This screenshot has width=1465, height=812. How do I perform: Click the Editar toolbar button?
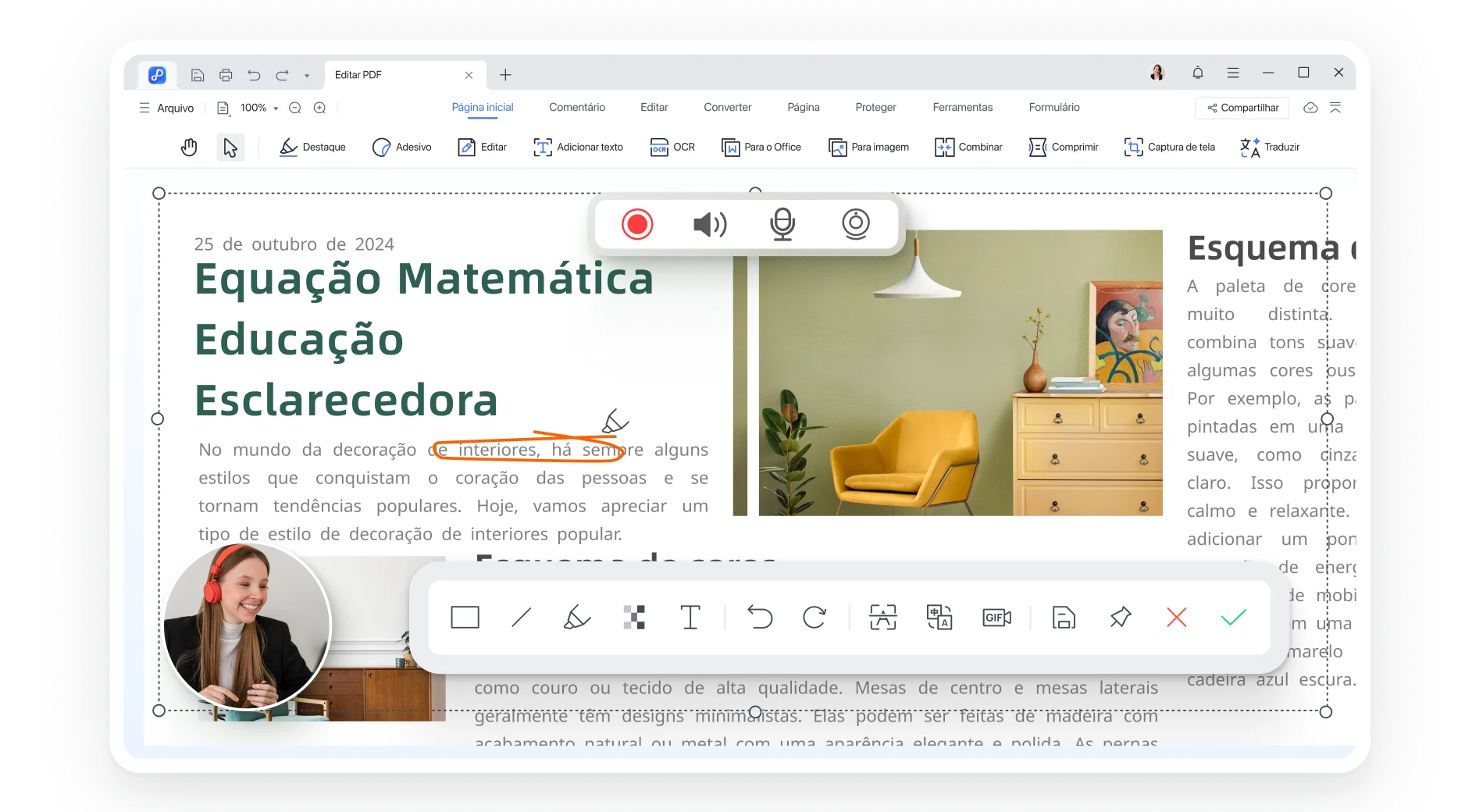click(483, 147)
